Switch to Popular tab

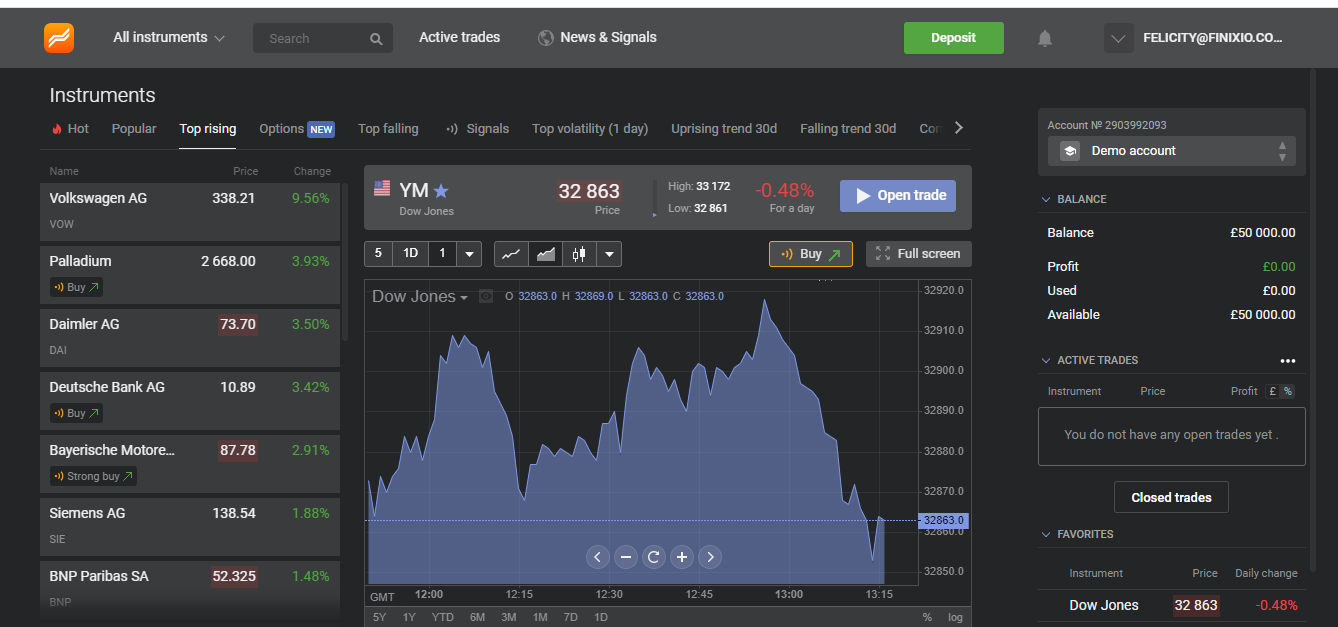[134, 129]
